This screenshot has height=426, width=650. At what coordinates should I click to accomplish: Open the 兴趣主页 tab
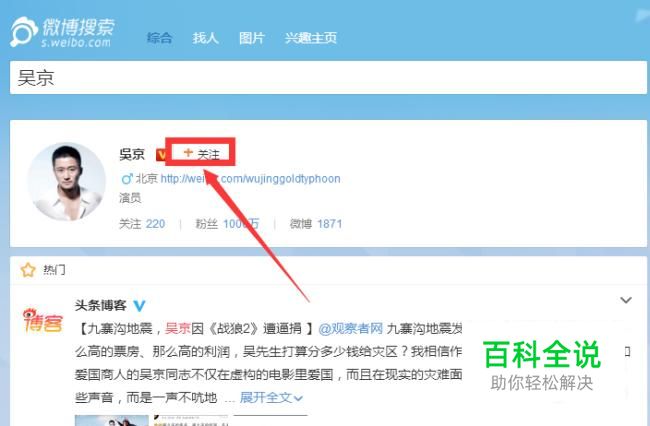pyautogui.click(x=310, y=38)
